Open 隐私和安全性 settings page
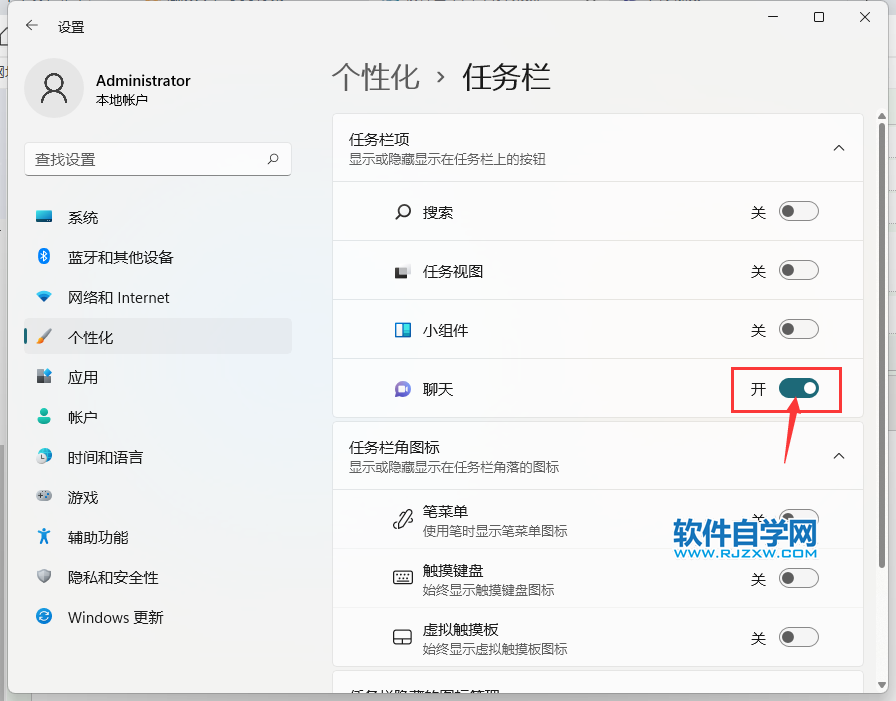This screenshot has width=896, height=701. (x=113, y=577)
